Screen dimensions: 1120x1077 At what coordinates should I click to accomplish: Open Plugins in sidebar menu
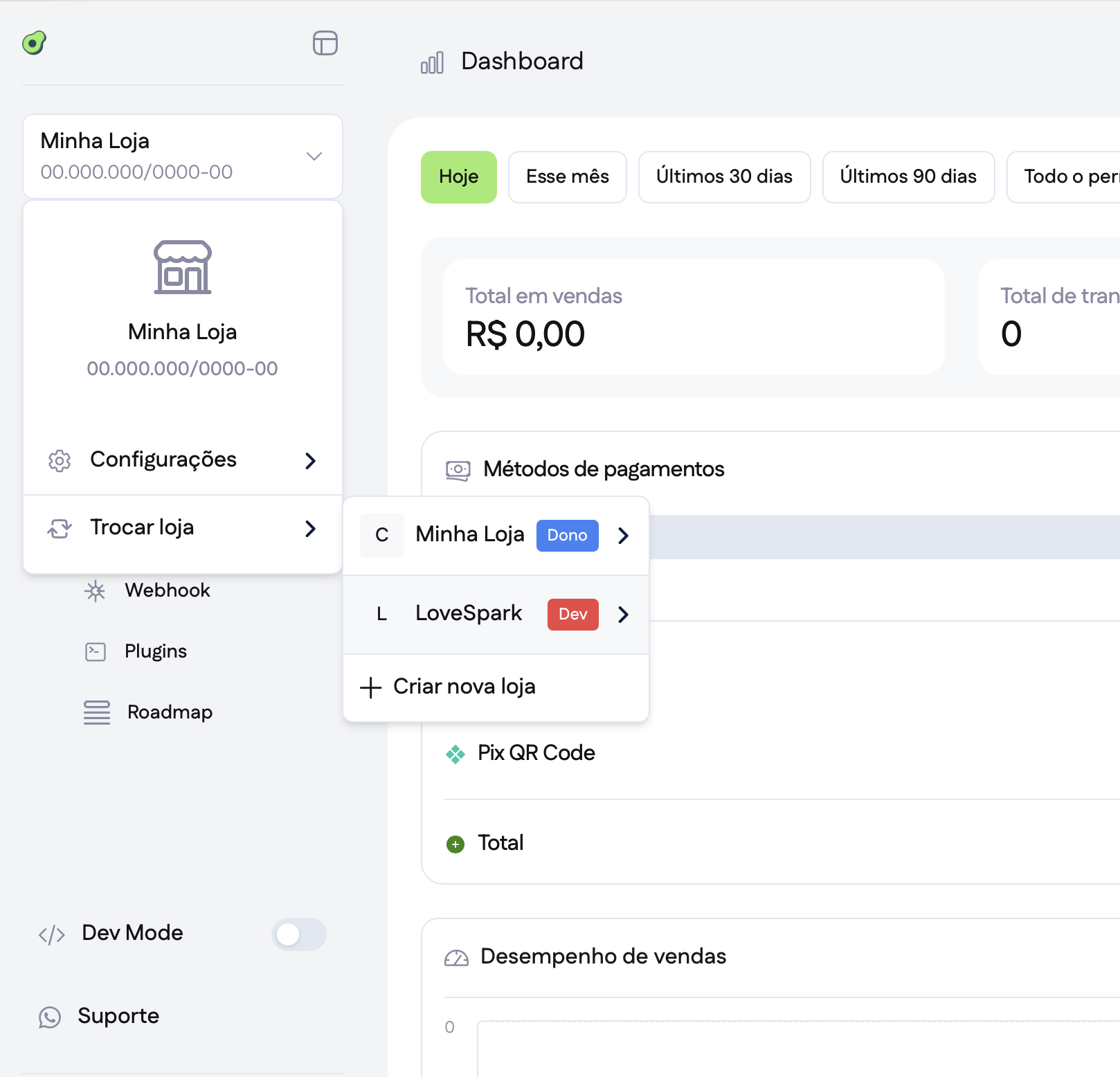(x=156, y=651)
